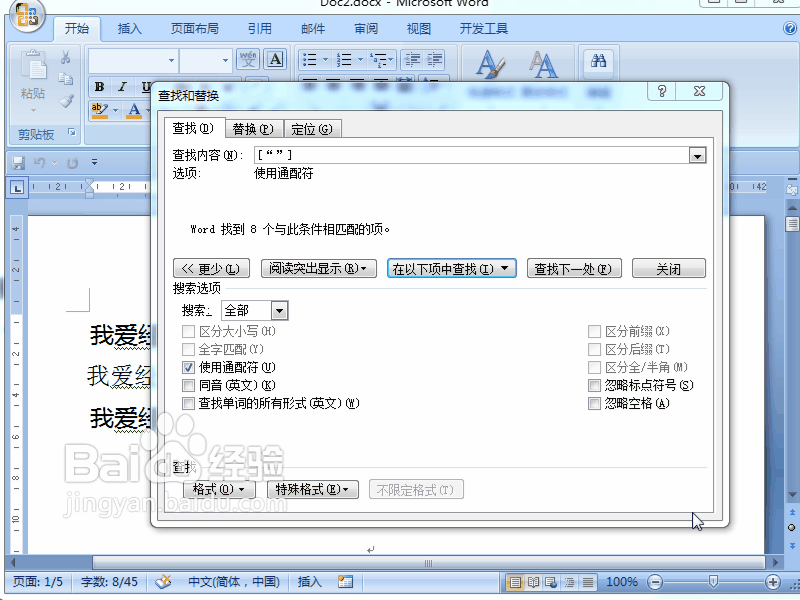The height and width of the screenshot is (600, 800).
Task: Switch to Print Layout view
Action: click(x=515, y=582)
